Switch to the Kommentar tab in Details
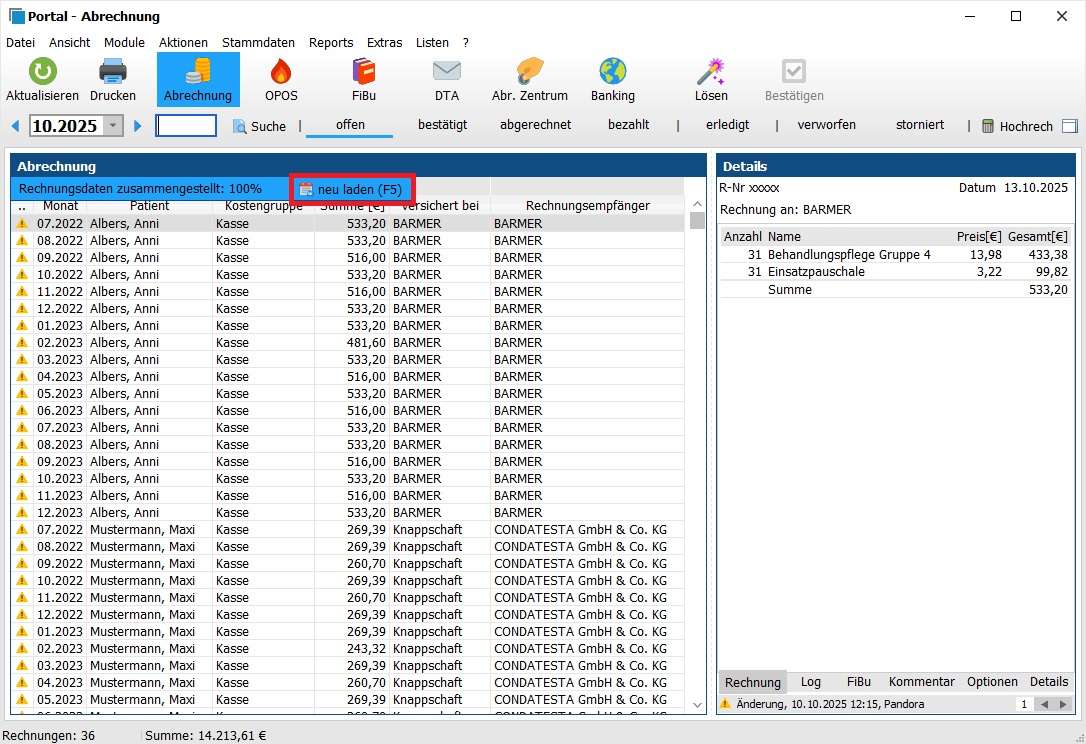This screenshot has width=1086, height=744. (921, 682)
